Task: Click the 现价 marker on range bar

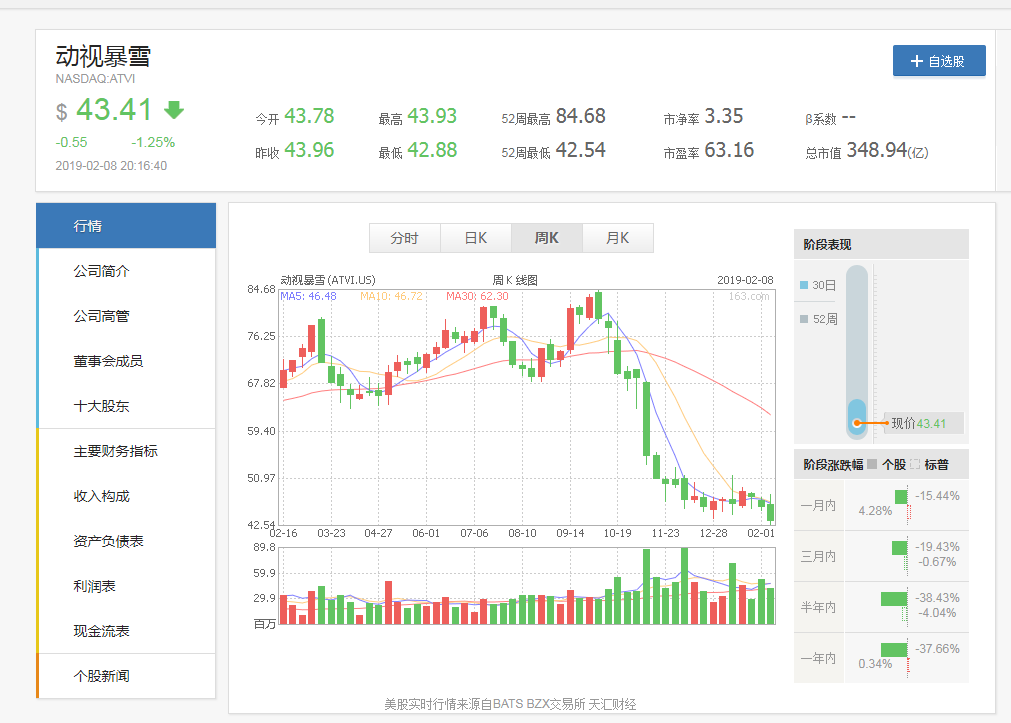Action: click(857, 424)
